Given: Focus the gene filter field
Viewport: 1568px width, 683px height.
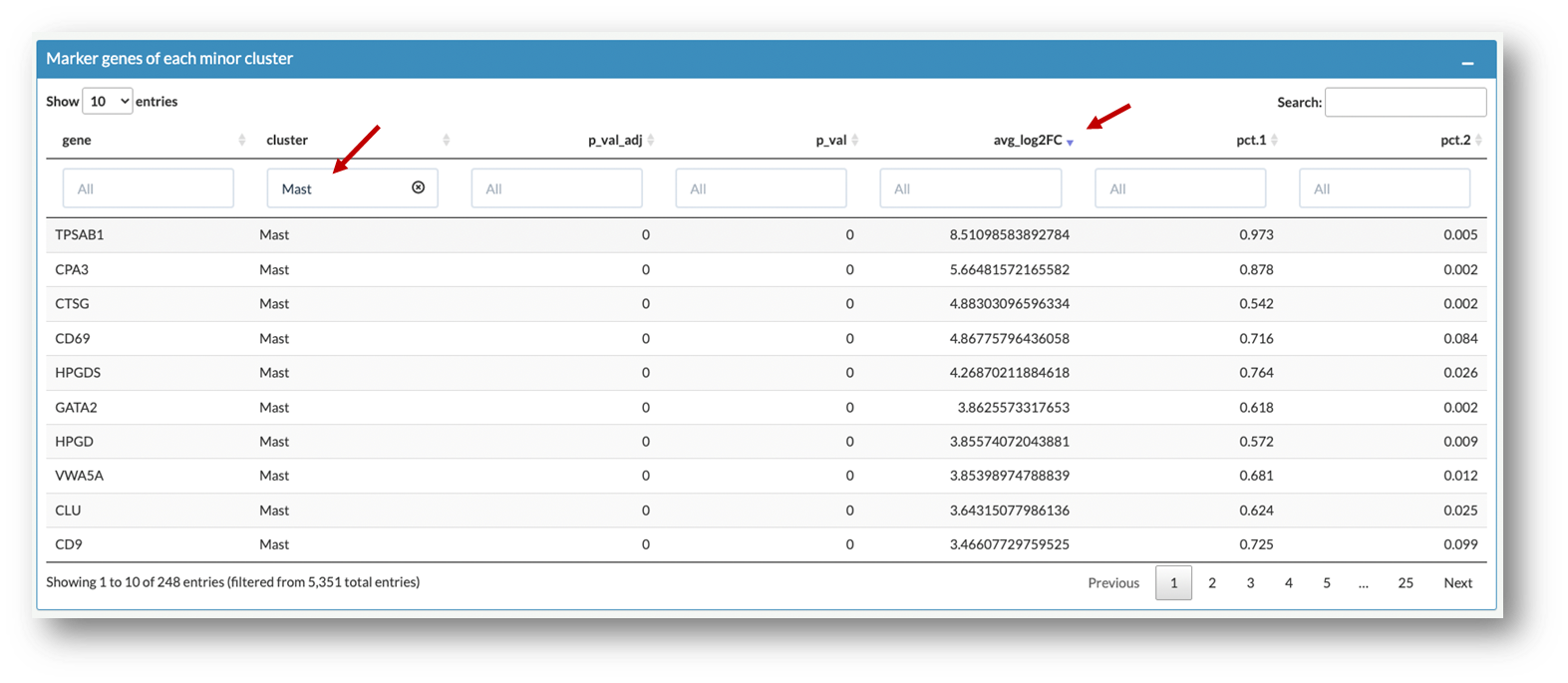Looking at the screenshot, I should coord(149,188).
